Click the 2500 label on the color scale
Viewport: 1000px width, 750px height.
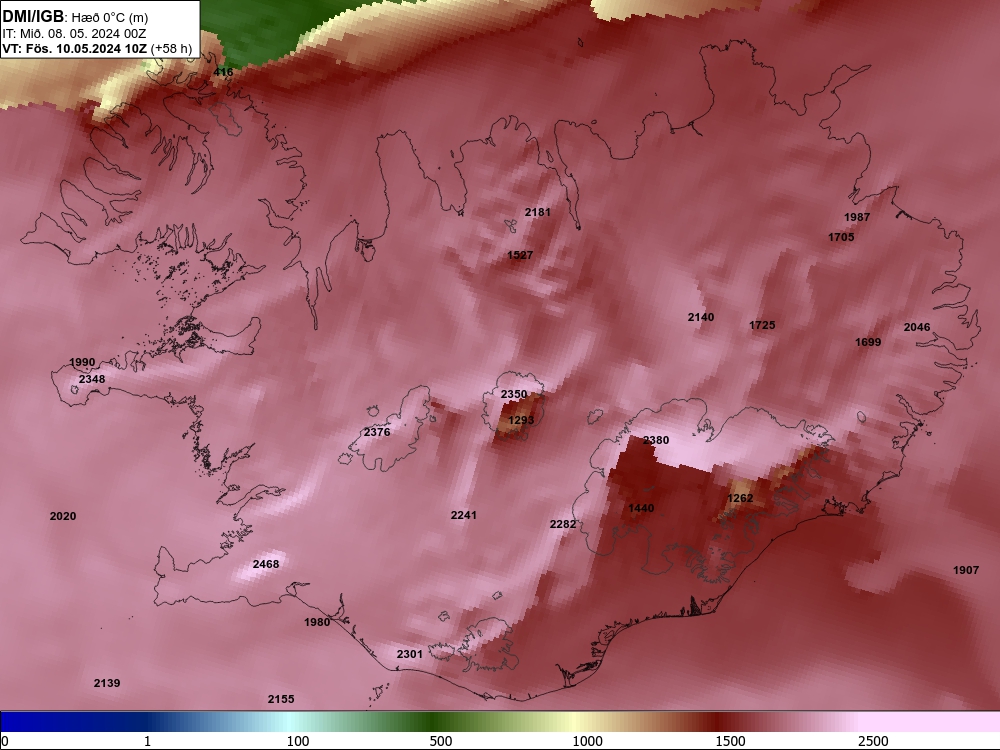click(873, 741)
